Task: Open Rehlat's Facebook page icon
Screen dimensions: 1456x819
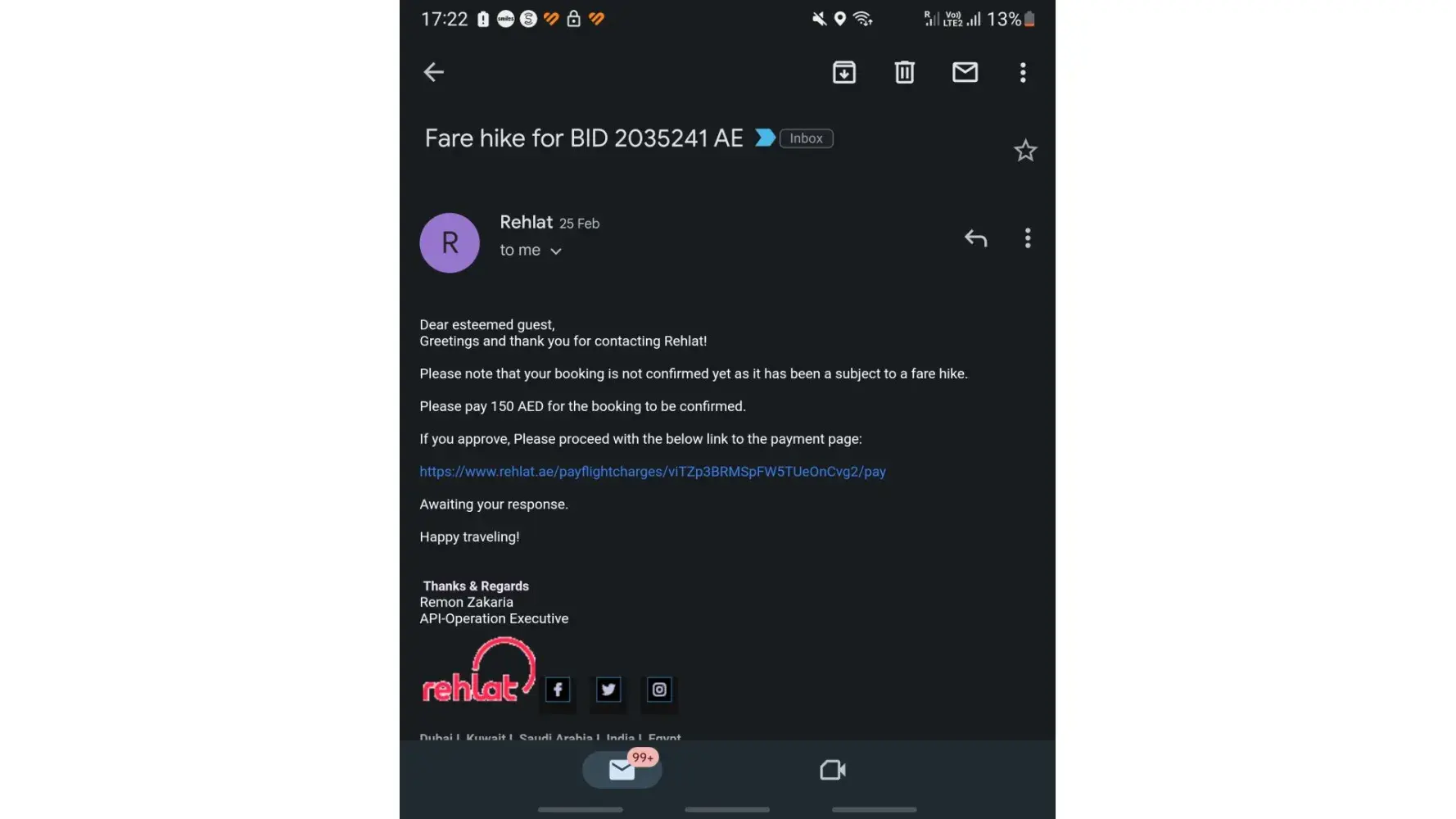Action: tap(558, 690)
